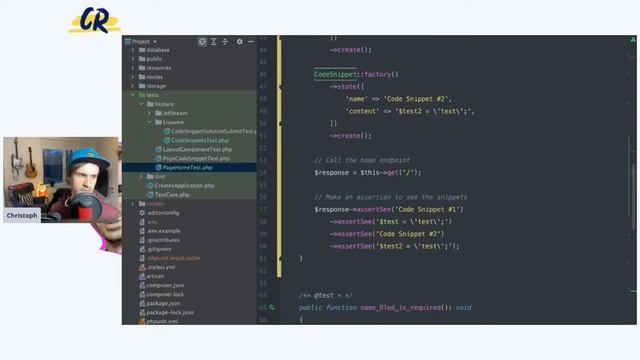The height and width of the screenshot is (360, 640).
Task: Click the $response variable assignment line
Action: (367, 173)
